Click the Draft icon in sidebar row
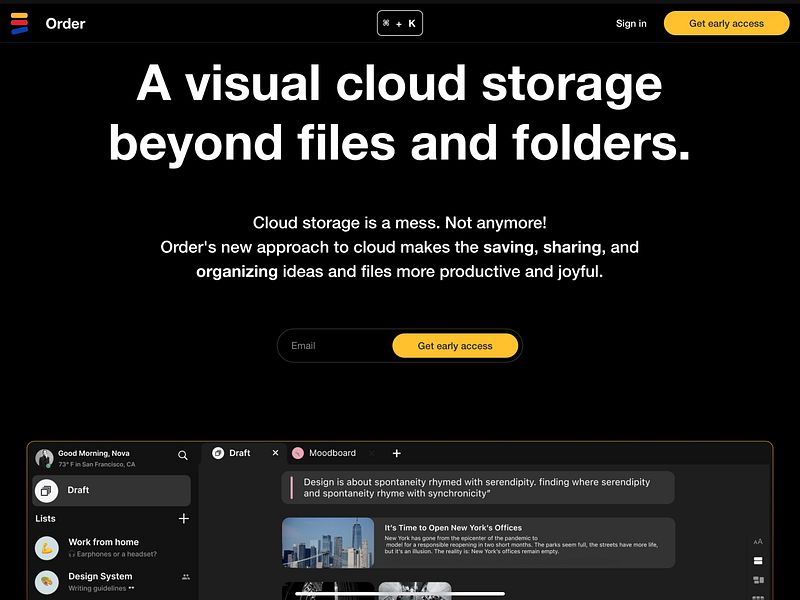The height and width of the screenshot is (600, 800). point(46,491)
